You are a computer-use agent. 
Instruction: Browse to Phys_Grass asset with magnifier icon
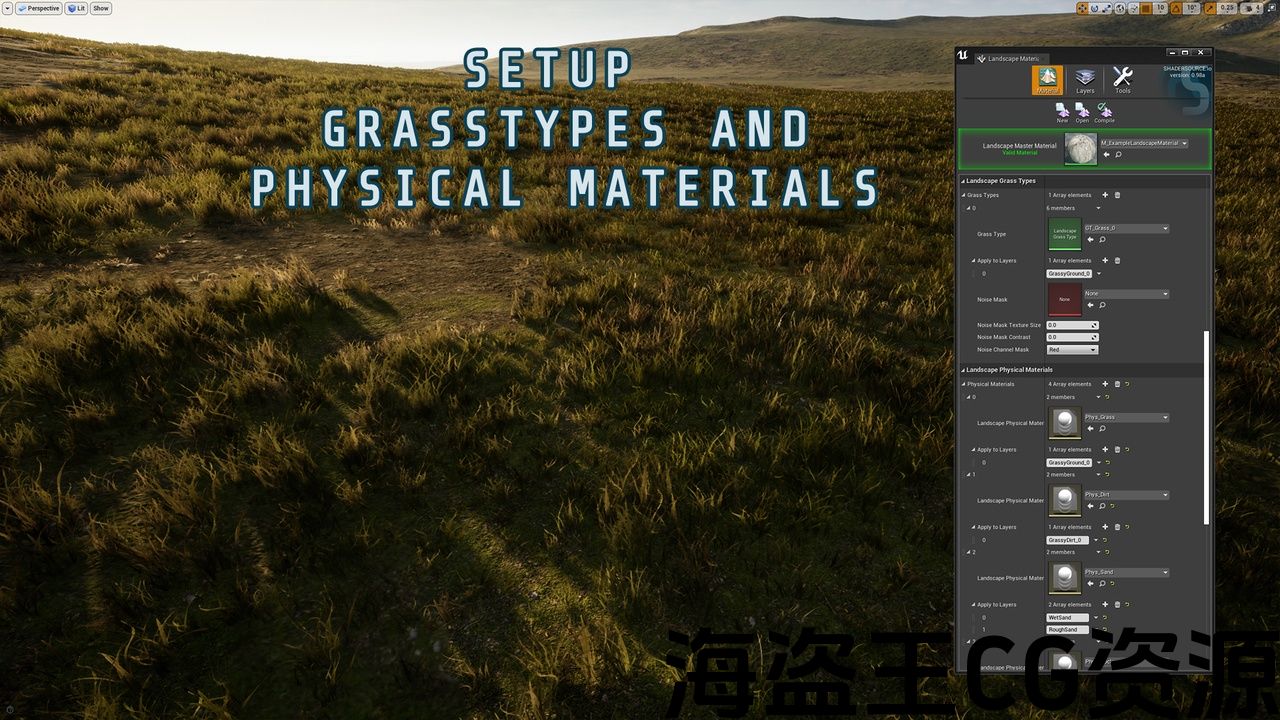(1102, 428)
